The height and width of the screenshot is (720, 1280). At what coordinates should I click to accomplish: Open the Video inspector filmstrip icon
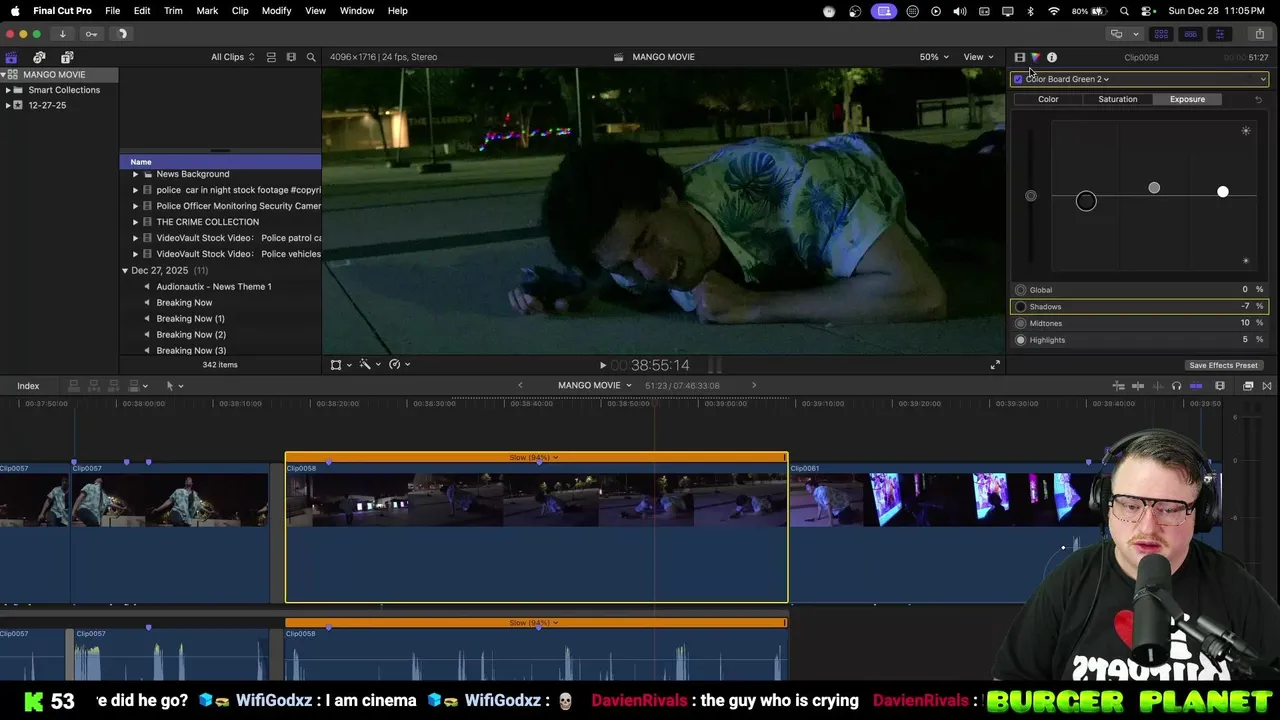click(x=1020, y=57)
